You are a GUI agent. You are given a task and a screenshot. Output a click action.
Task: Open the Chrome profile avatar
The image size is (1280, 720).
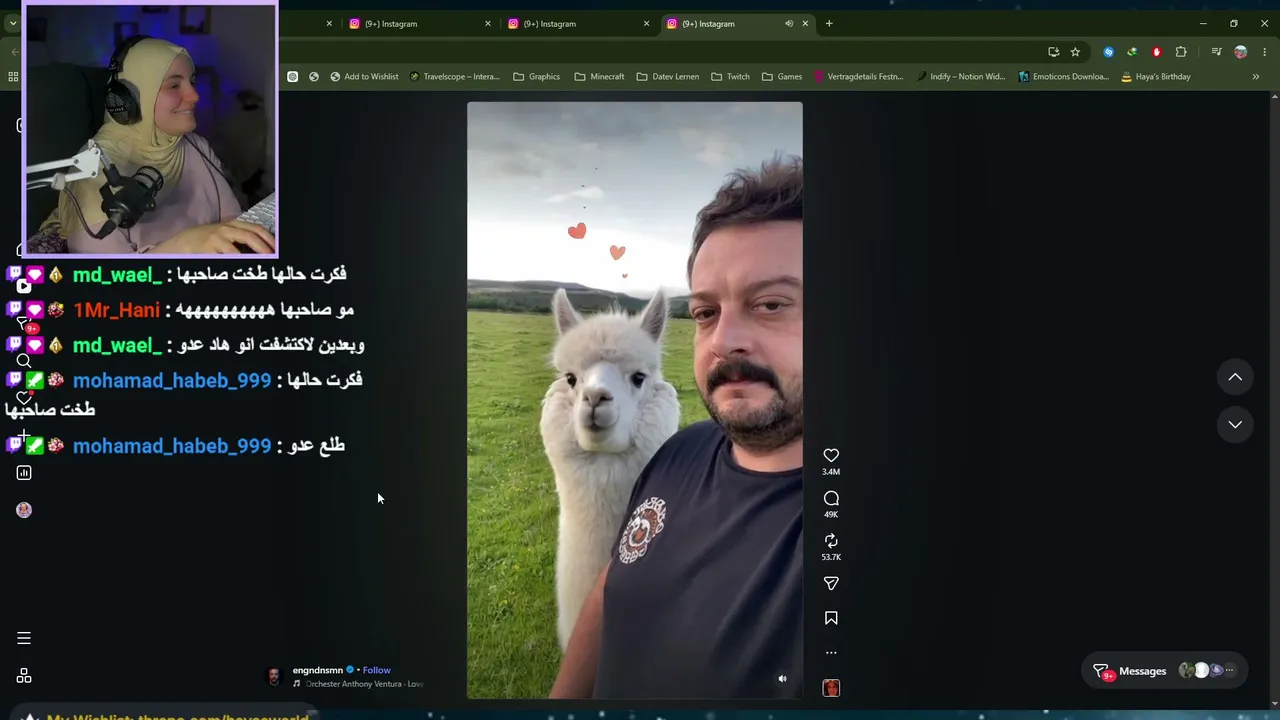point(1241,52)
